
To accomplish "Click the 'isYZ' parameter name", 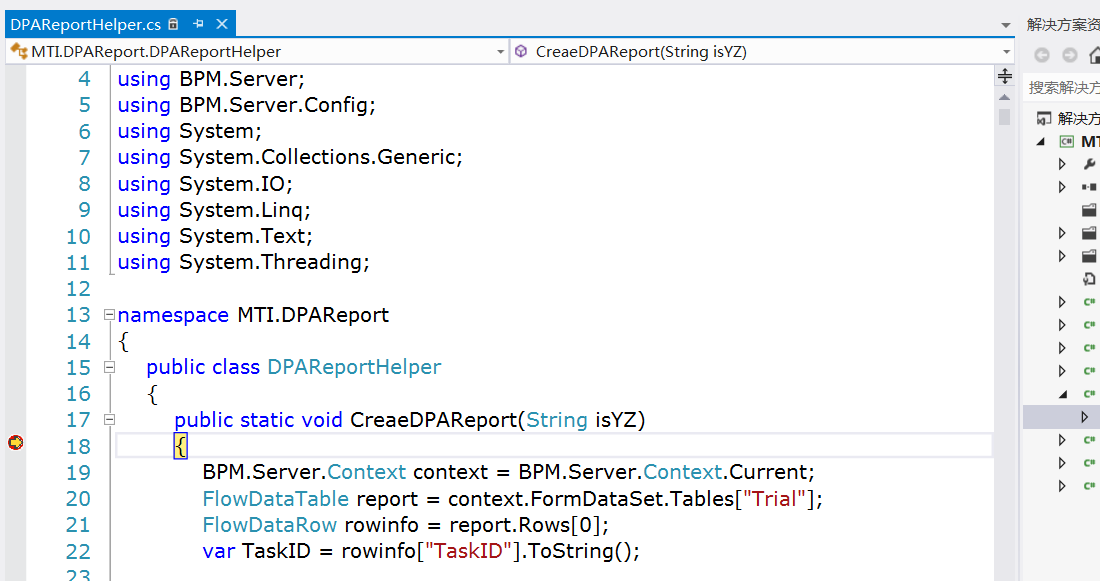I will pos(616,420).
